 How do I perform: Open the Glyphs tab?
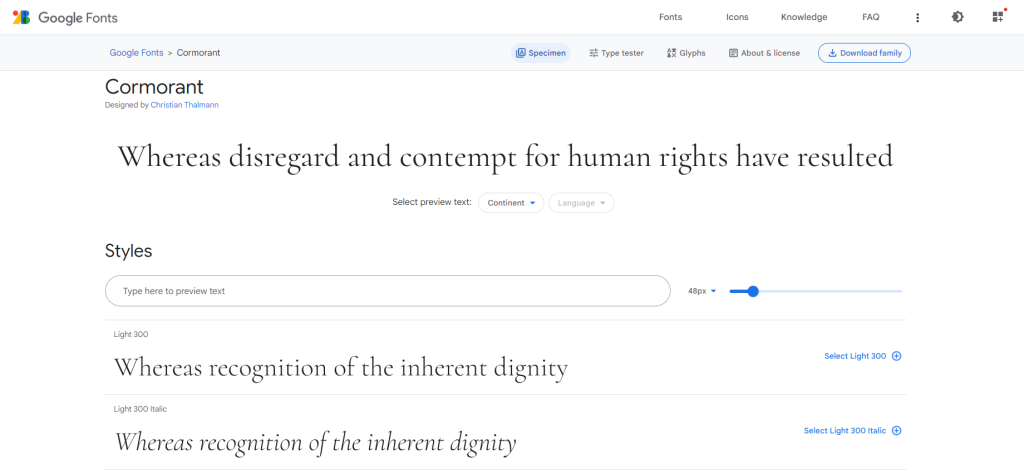[x=686, y=53]
